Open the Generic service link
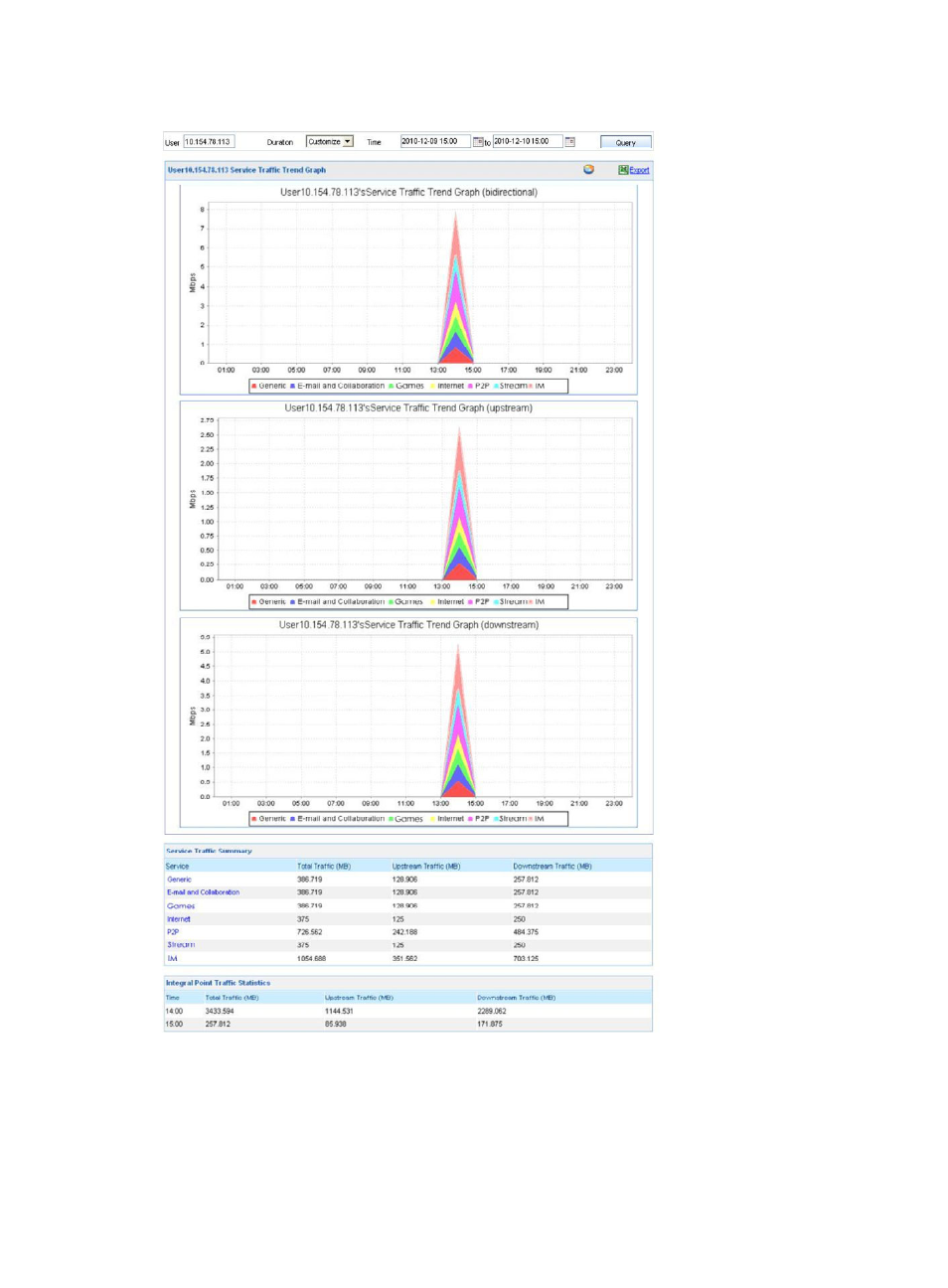This screenshot has height=1288, width=948. (180, 880)
